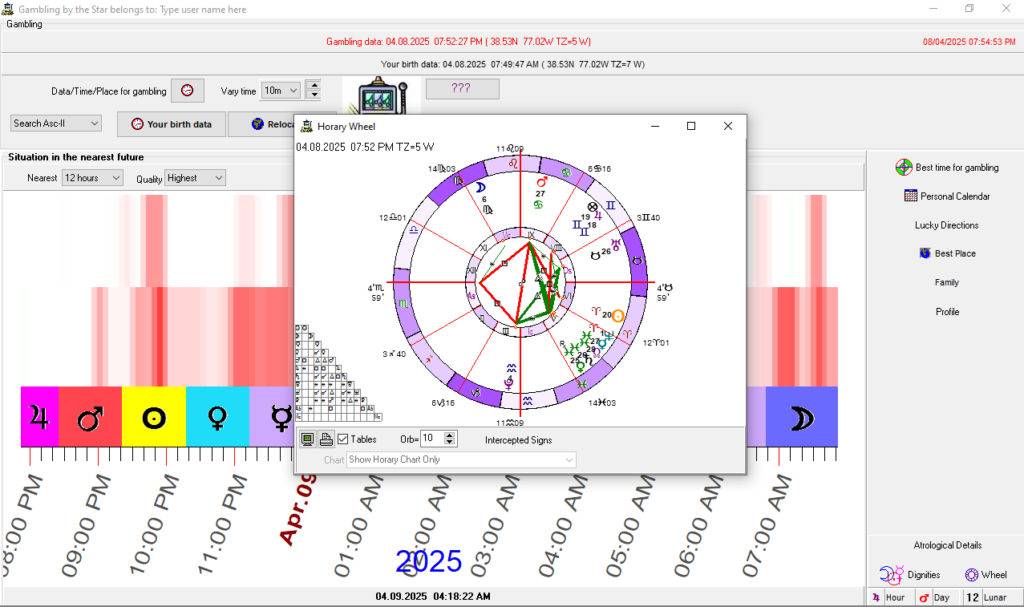Click the Moon symbol in the chart wheel
The image size is (1024, 607).
[x=481, y=188]
